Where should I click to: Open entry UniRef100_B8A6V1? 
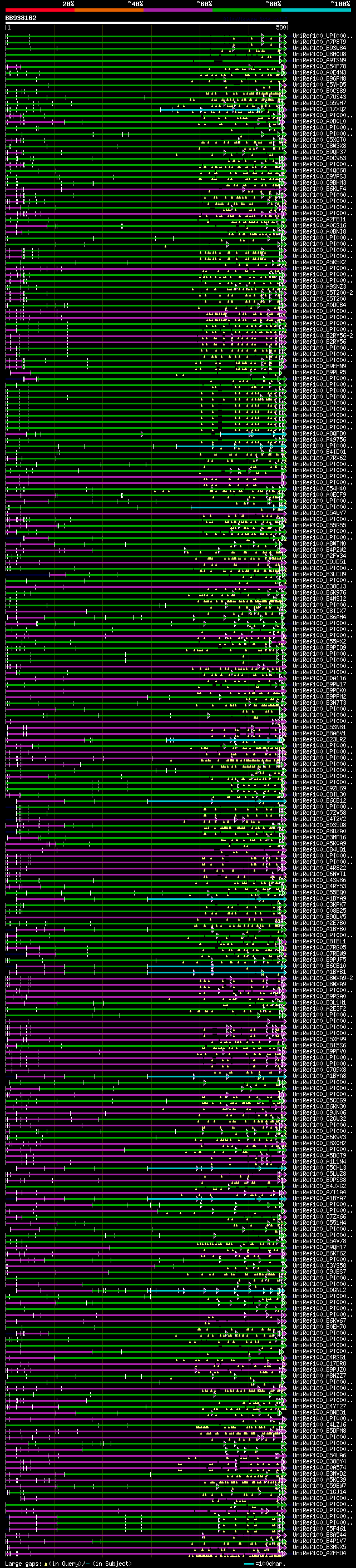click(319, 734)
